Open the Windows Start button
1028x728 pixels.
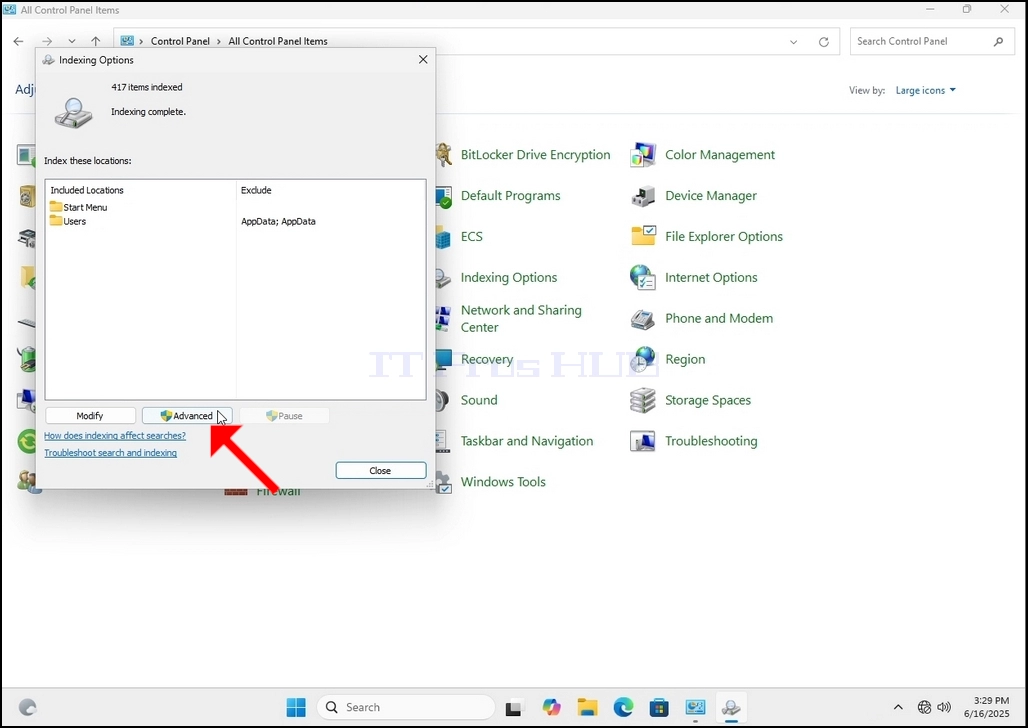(x=296, y=707)
